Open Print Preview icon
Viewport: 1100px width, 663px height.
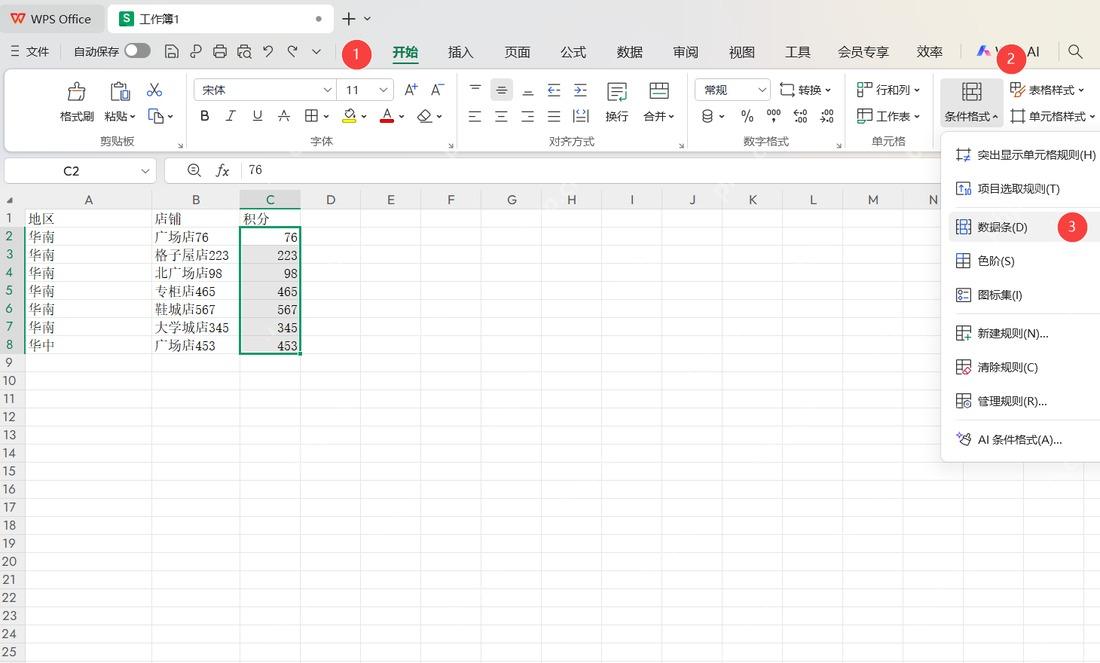click(x=244, y=51)
